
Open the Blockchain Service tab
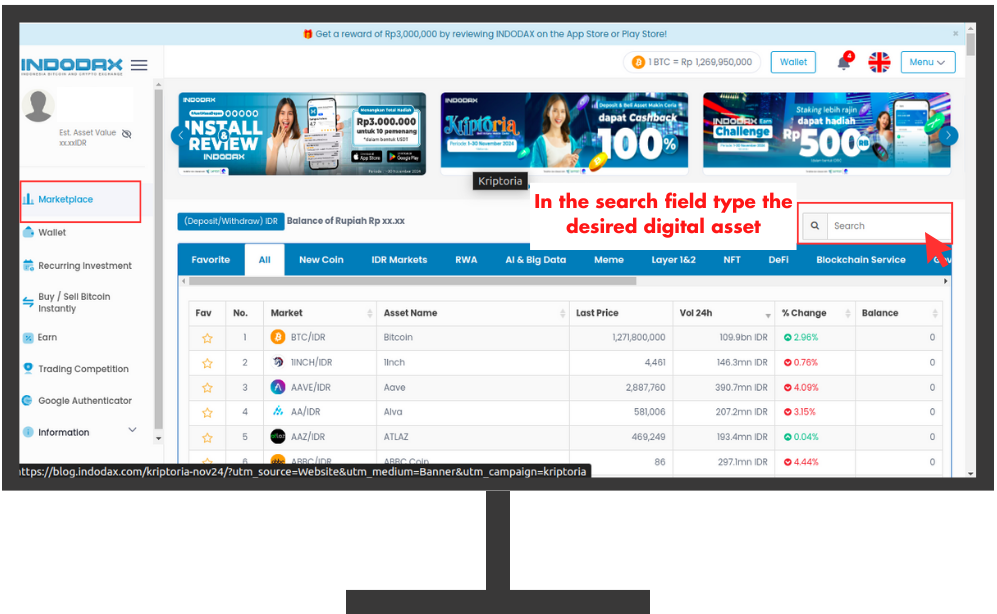(861, 259)
